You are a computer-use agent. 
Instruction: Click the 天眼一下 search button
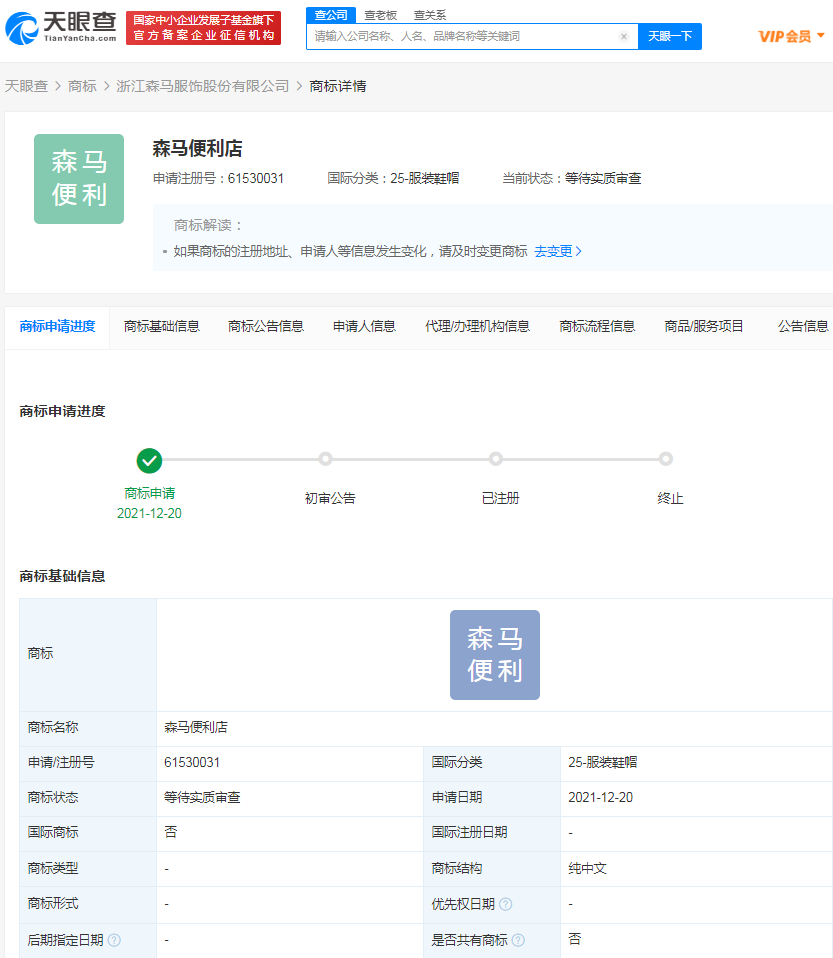pyautogui.click(x=670, y=37)
